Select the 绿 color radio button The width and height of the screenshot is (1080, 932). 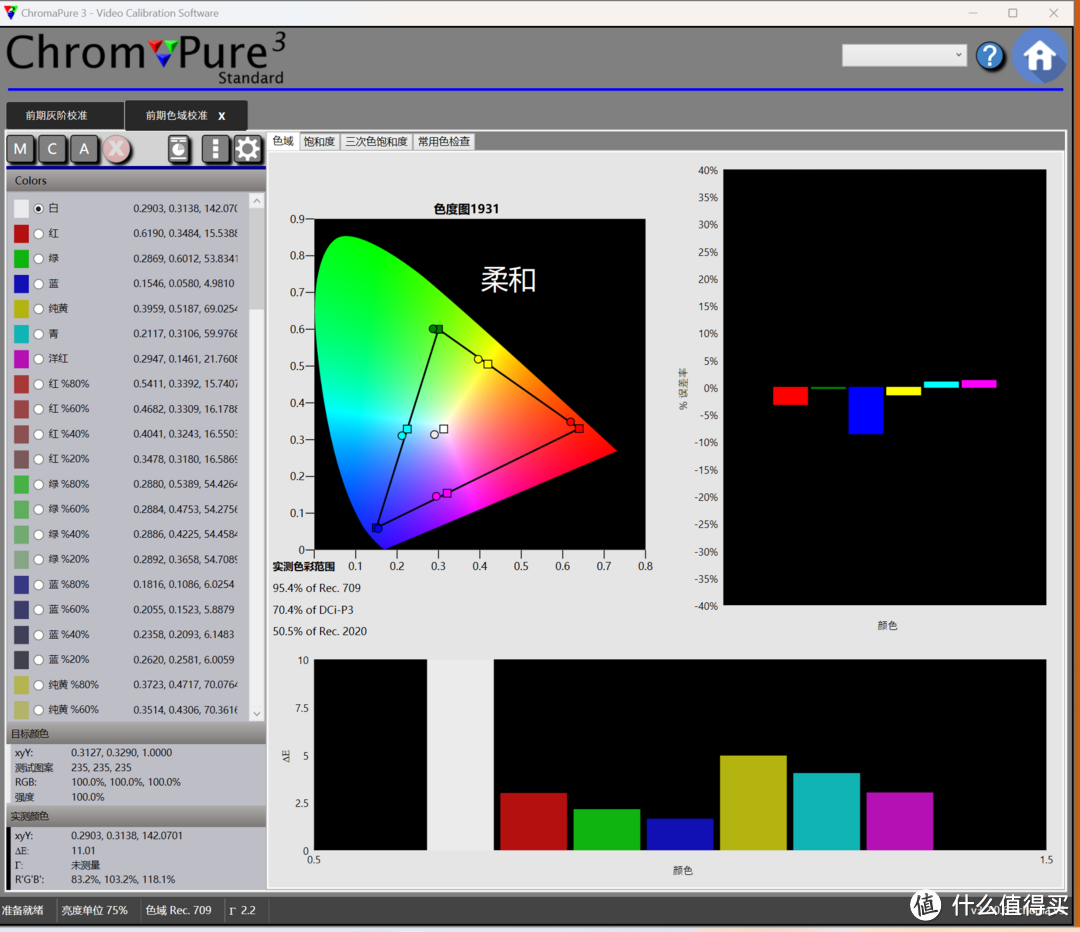coord(39,258)
